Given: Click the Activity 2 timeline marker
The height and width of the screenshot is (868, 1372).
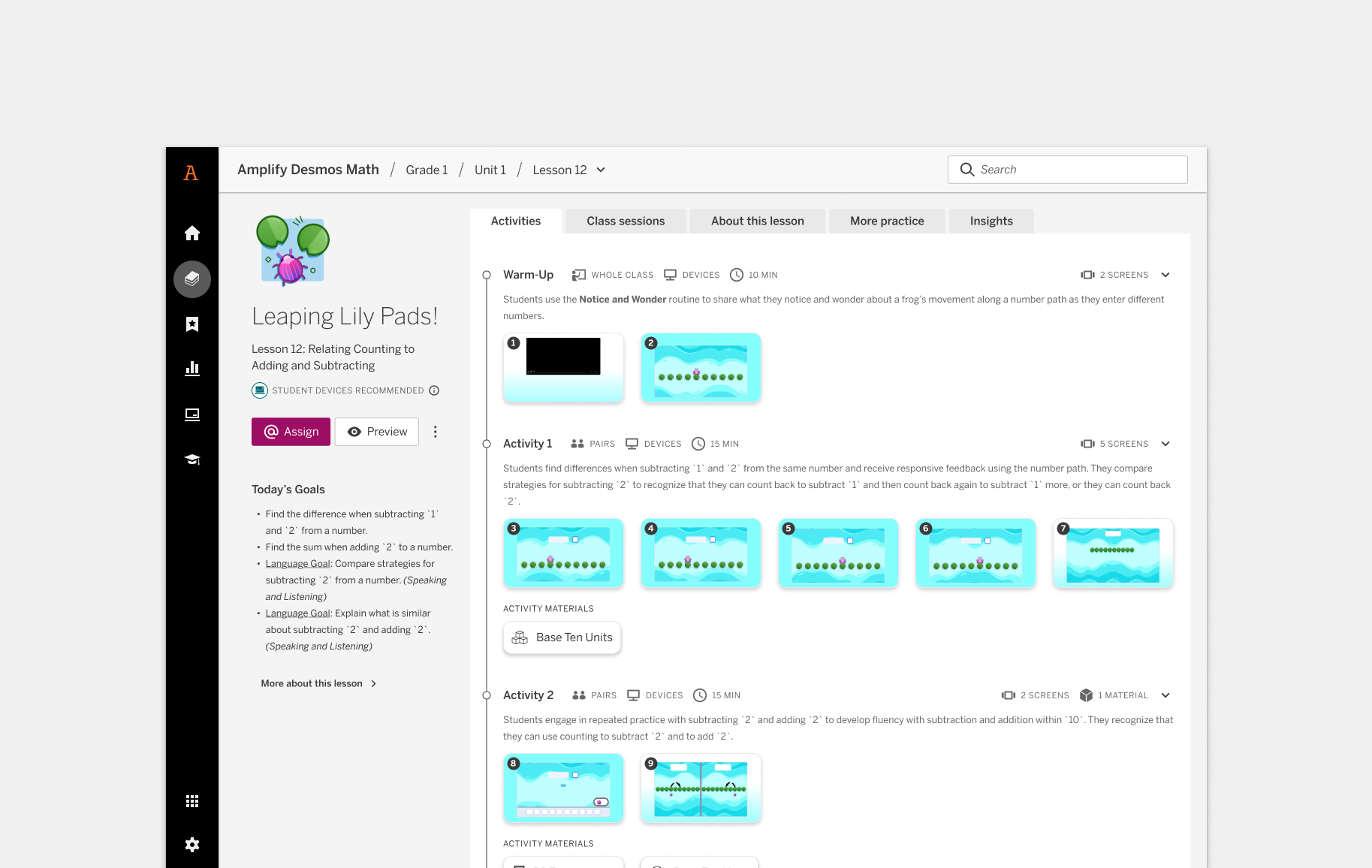Looking at the screenshot, I should pos(487,695).
